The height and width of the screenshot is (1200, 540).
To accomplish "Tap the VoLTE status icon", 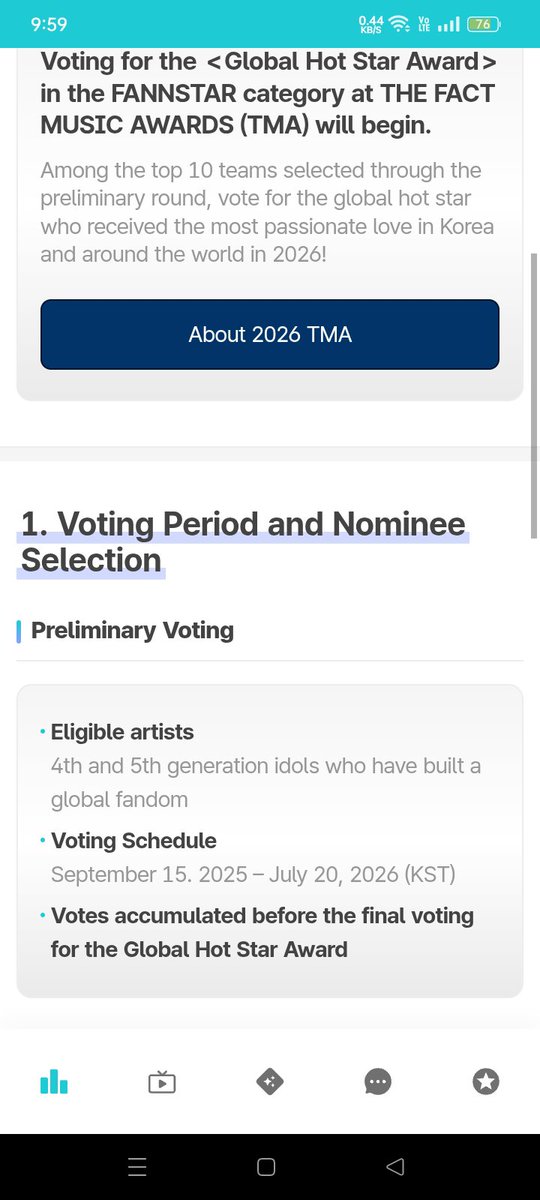I will [424, 23].
